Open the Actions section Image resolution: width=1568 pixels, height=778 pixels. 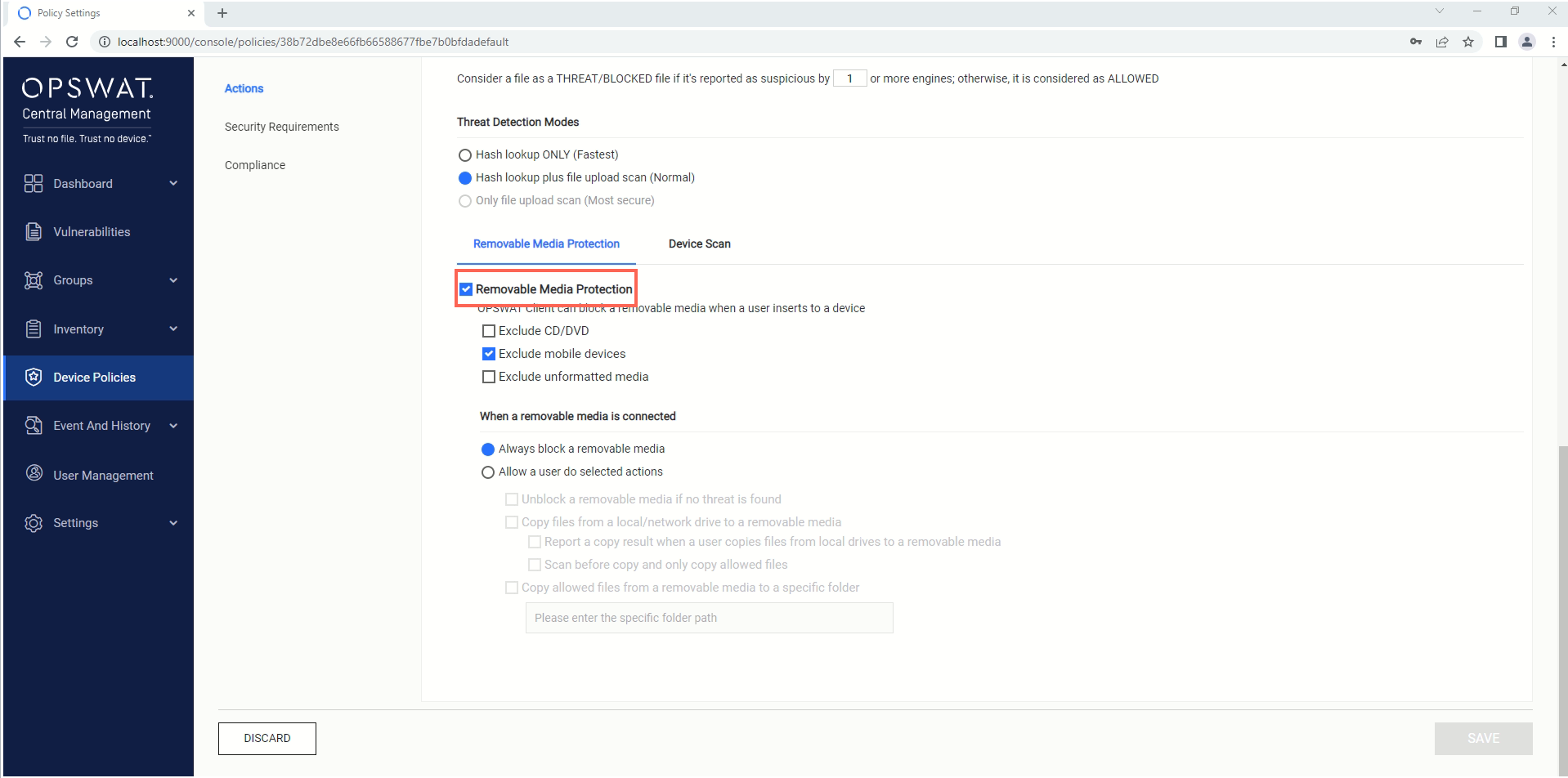[244, 88]
